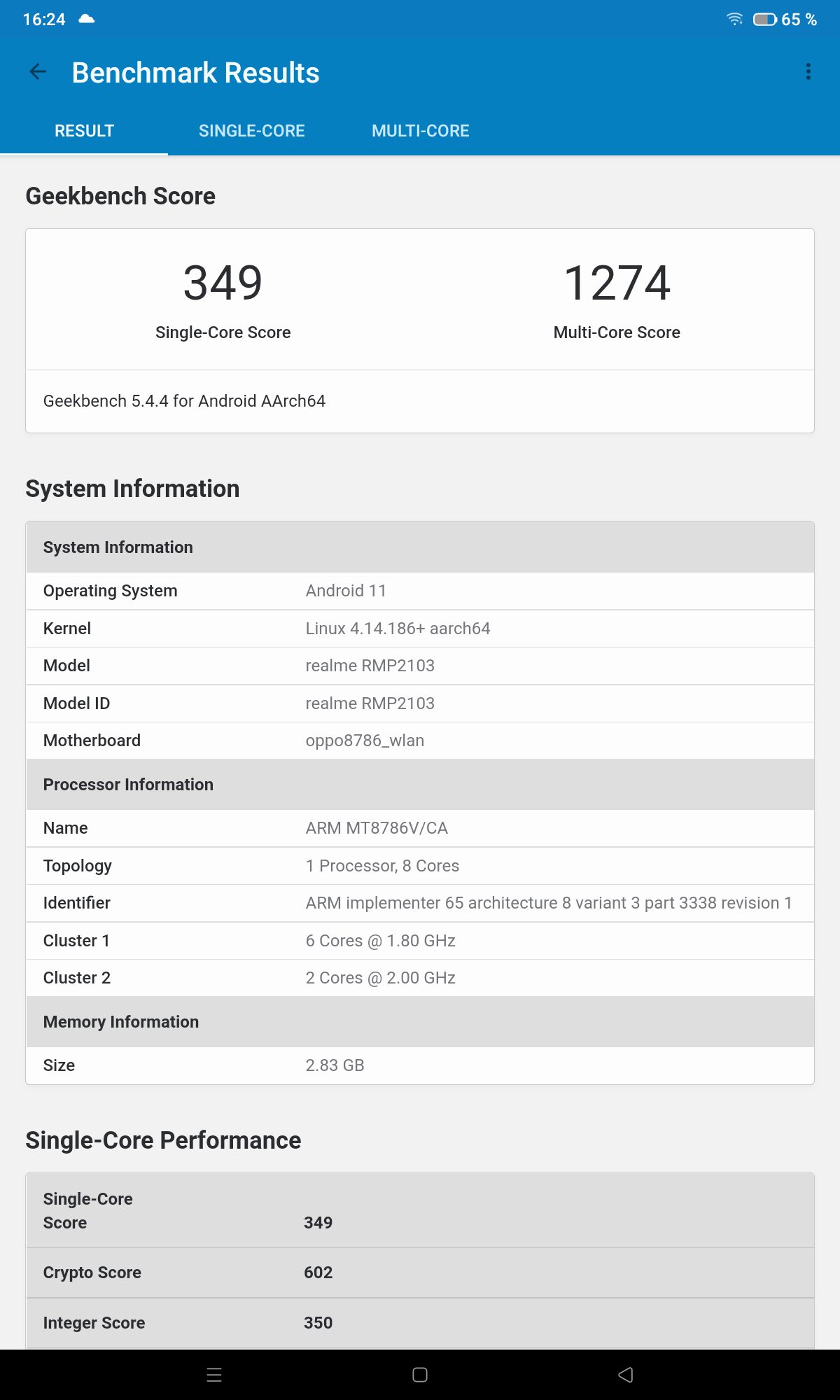Tap the Android back triangle button
The width and height of the screenshot is (840, 1400).
(626, 1375)
